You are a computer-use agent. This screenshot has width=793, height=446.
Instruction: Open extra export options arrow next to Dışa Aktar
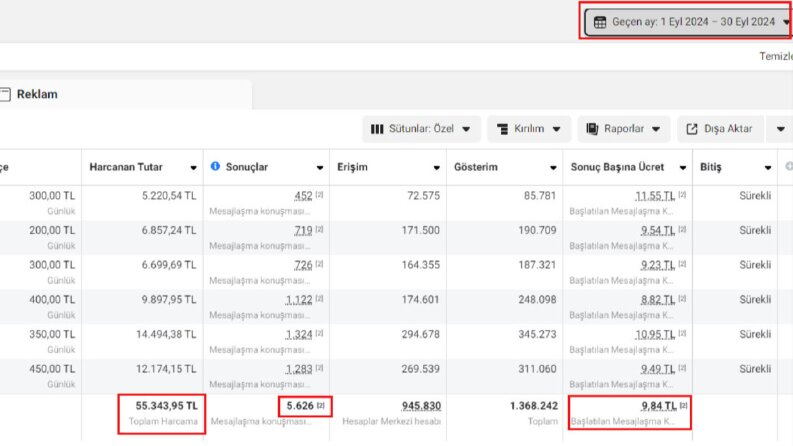point(781,129)
